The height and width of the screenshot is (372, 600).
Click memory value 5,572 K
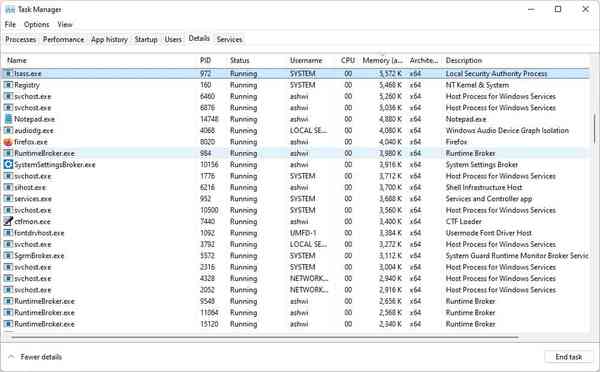(390, 73)
